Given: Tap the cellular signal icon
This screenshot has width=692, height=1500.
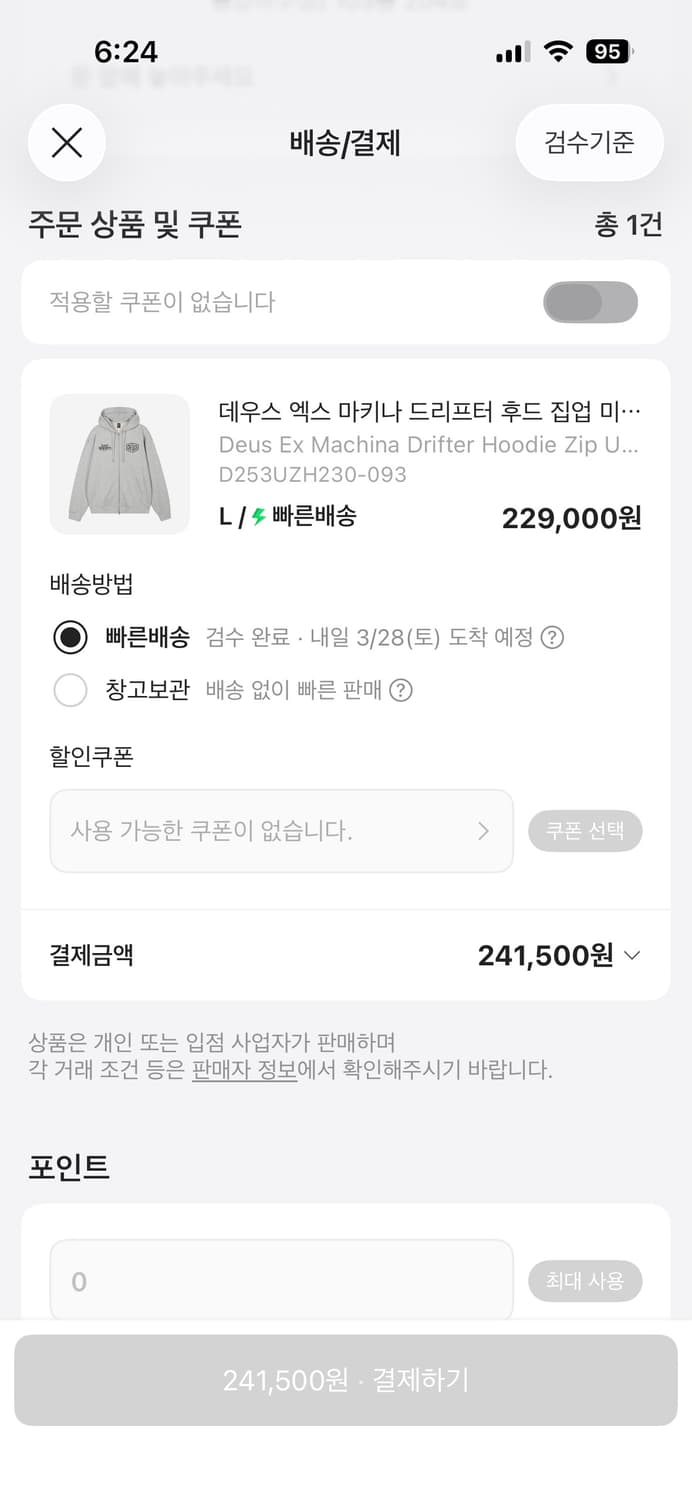Looking at the screenshot, I should tap(512, 51).
